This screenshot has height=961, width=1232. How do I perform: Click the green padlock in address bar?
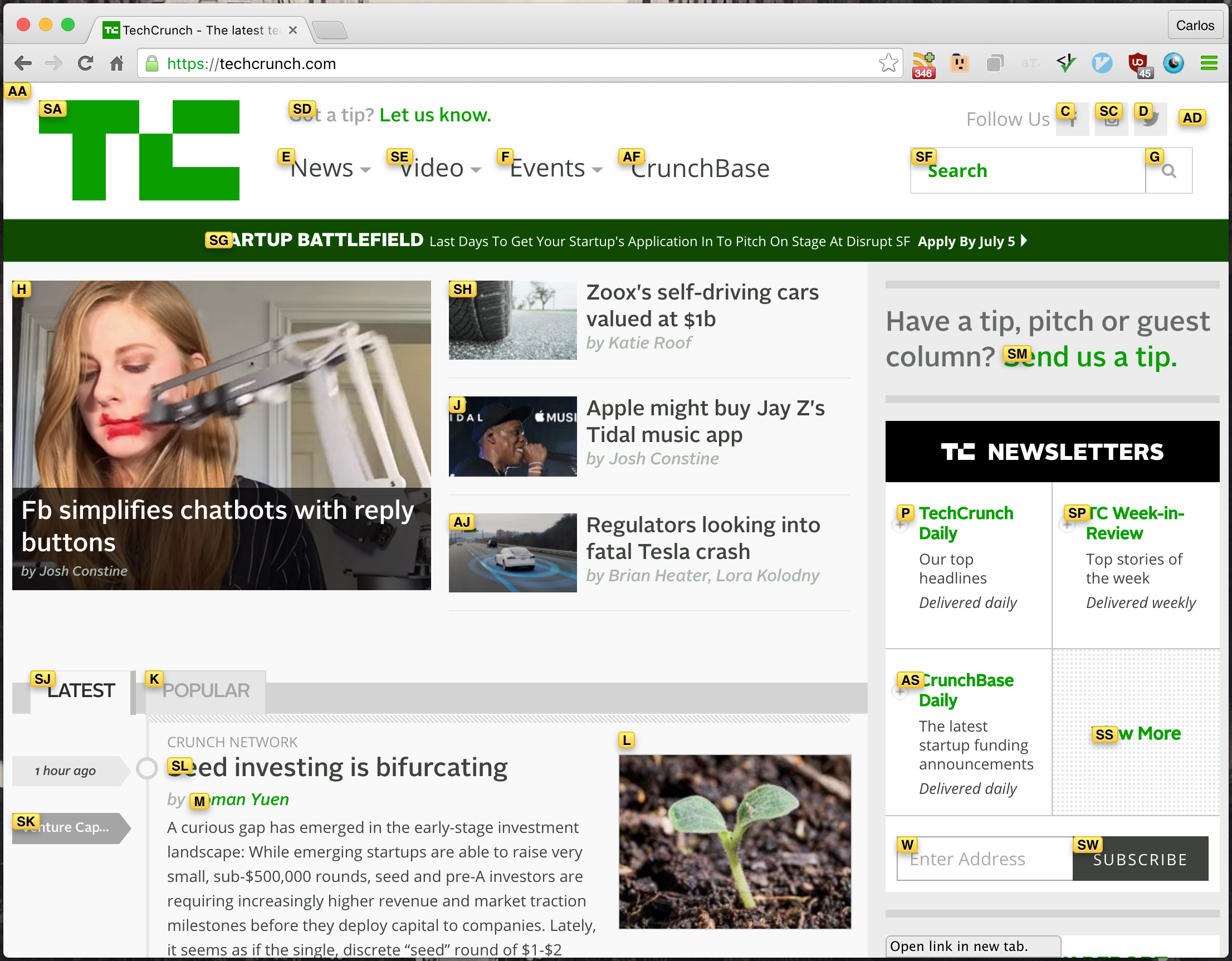pyautogui.click(x=151, y=63)
